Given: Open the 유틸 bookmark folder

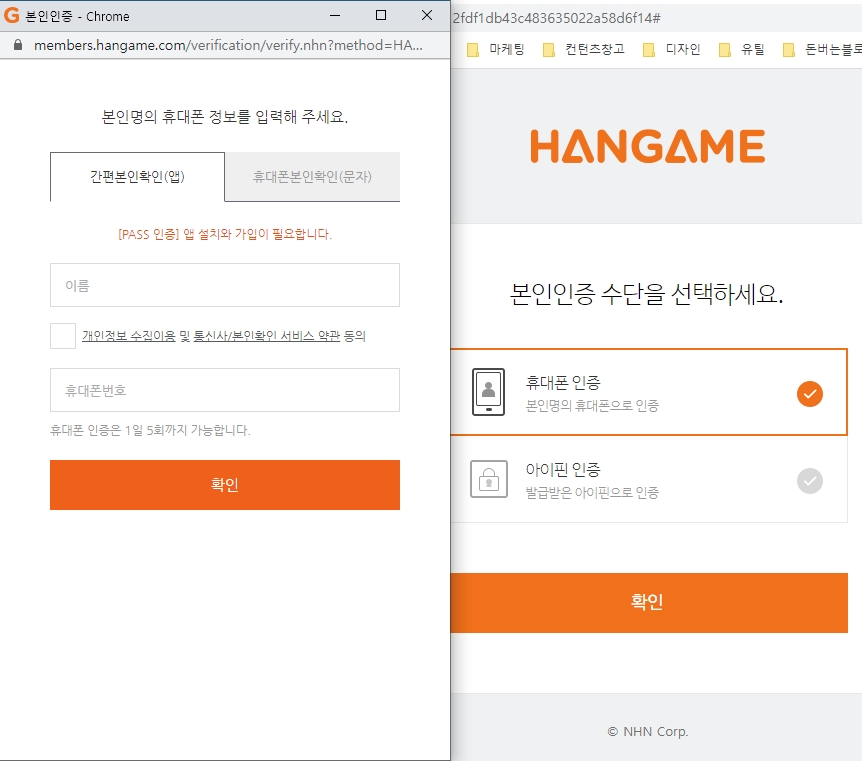Looking at the screenshot, I should tap(742, 49).
